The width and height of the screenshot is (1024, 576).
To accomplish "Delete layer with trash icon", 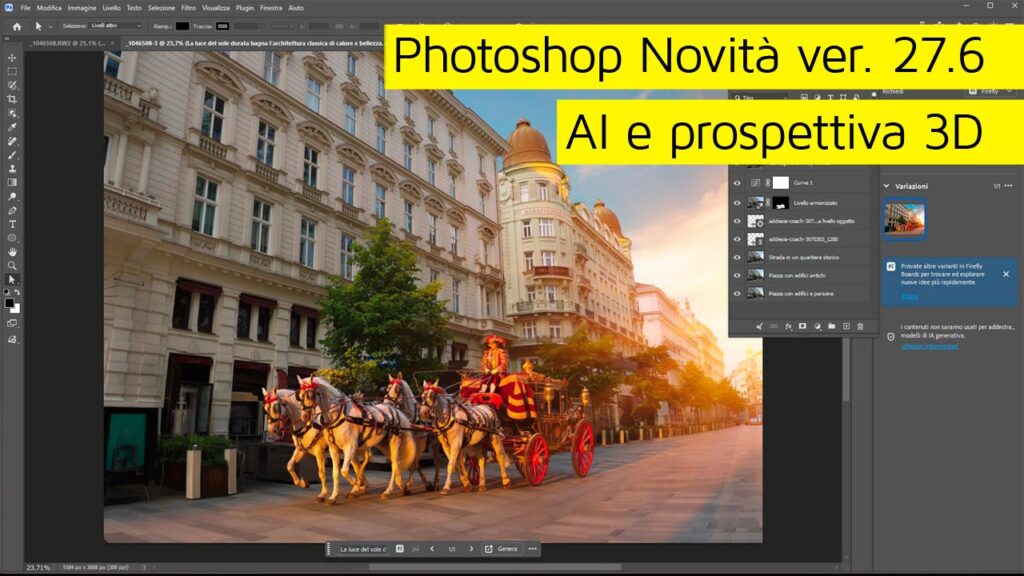I will (x=860, y=326).
